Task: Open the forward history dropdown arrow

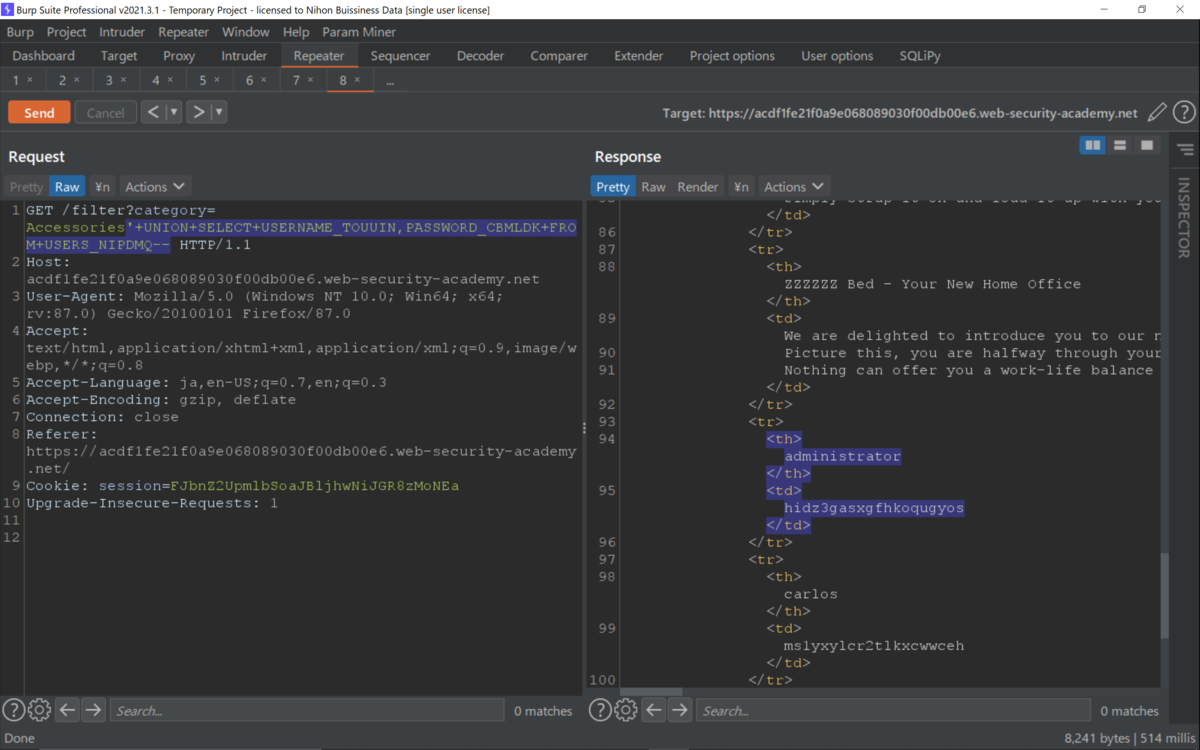Action: coord(219,112)
